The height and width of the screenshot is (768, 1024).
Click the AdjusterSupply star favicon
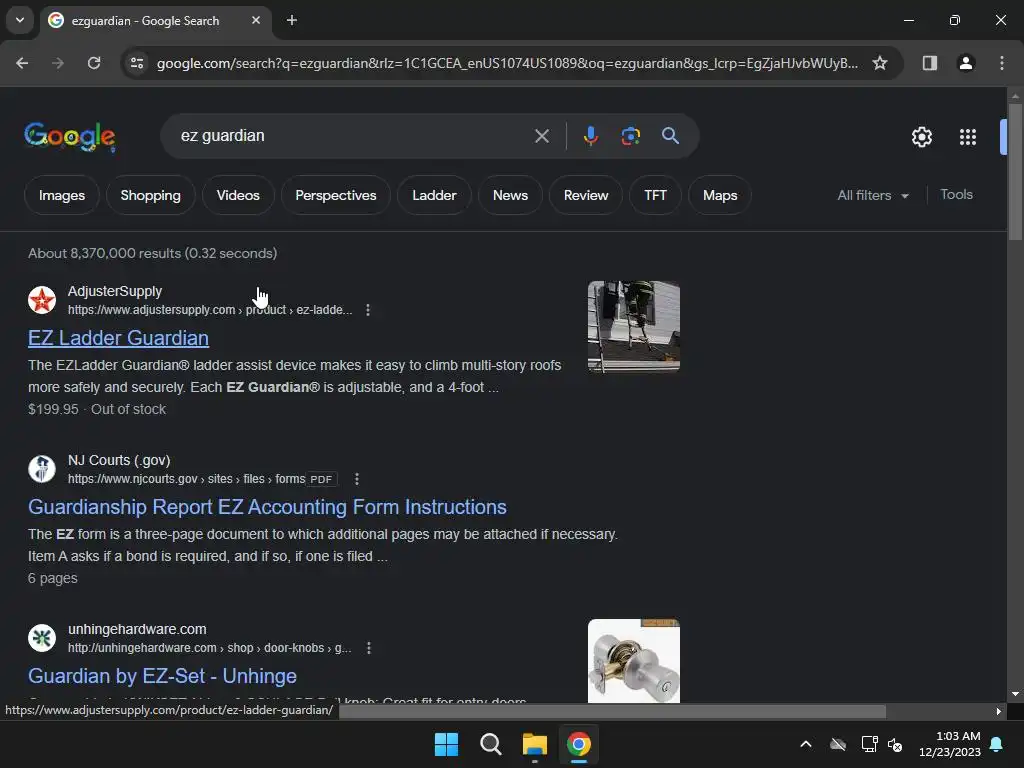point(42,300)
